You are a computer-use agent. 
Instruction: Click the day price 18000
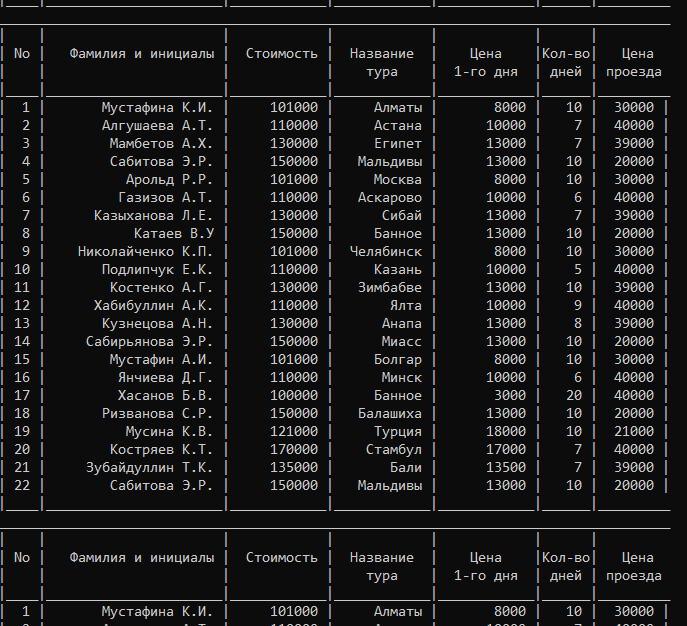pos(506,431)
